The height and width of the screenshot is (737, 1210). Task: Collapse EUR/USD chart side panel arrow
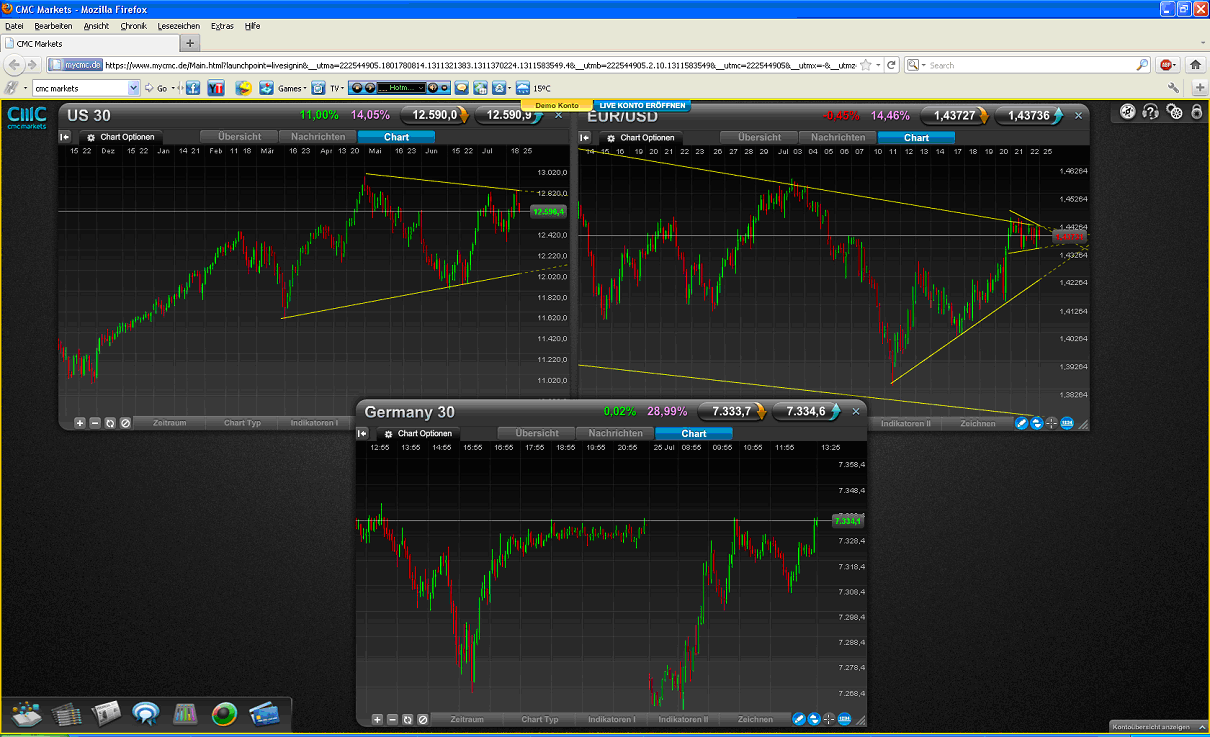(x=585, y=137)
